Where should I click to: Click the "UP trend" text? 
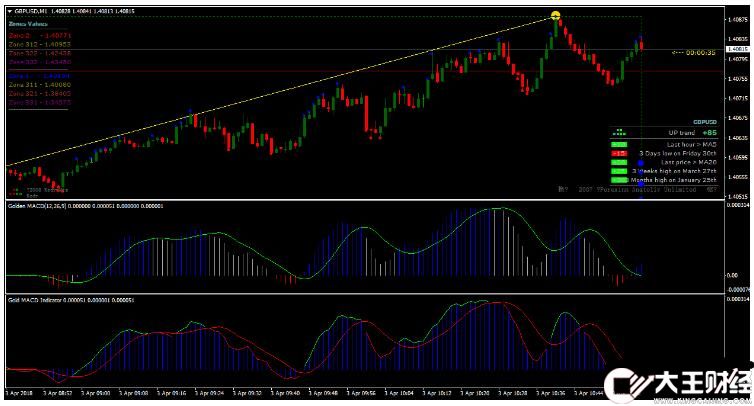pyautogui.click(x=681, y=133)
